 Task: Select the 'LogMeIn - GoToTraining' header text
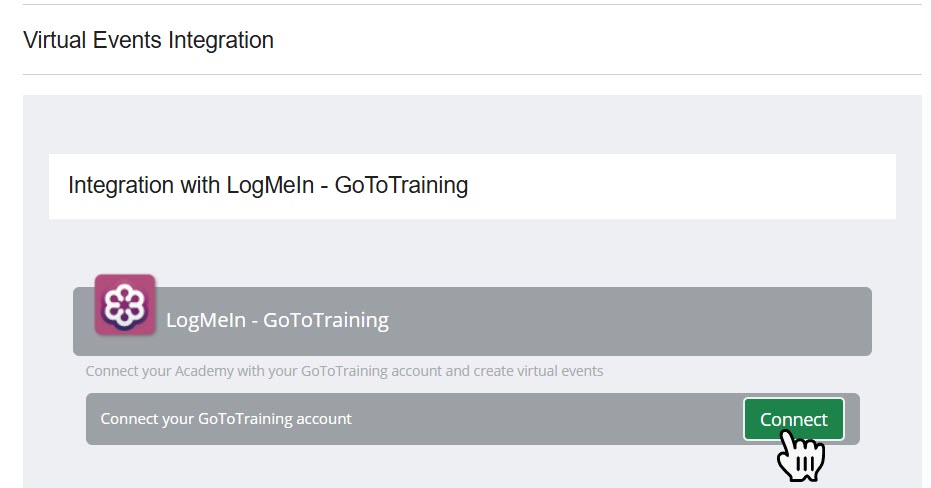pos(277,320)
